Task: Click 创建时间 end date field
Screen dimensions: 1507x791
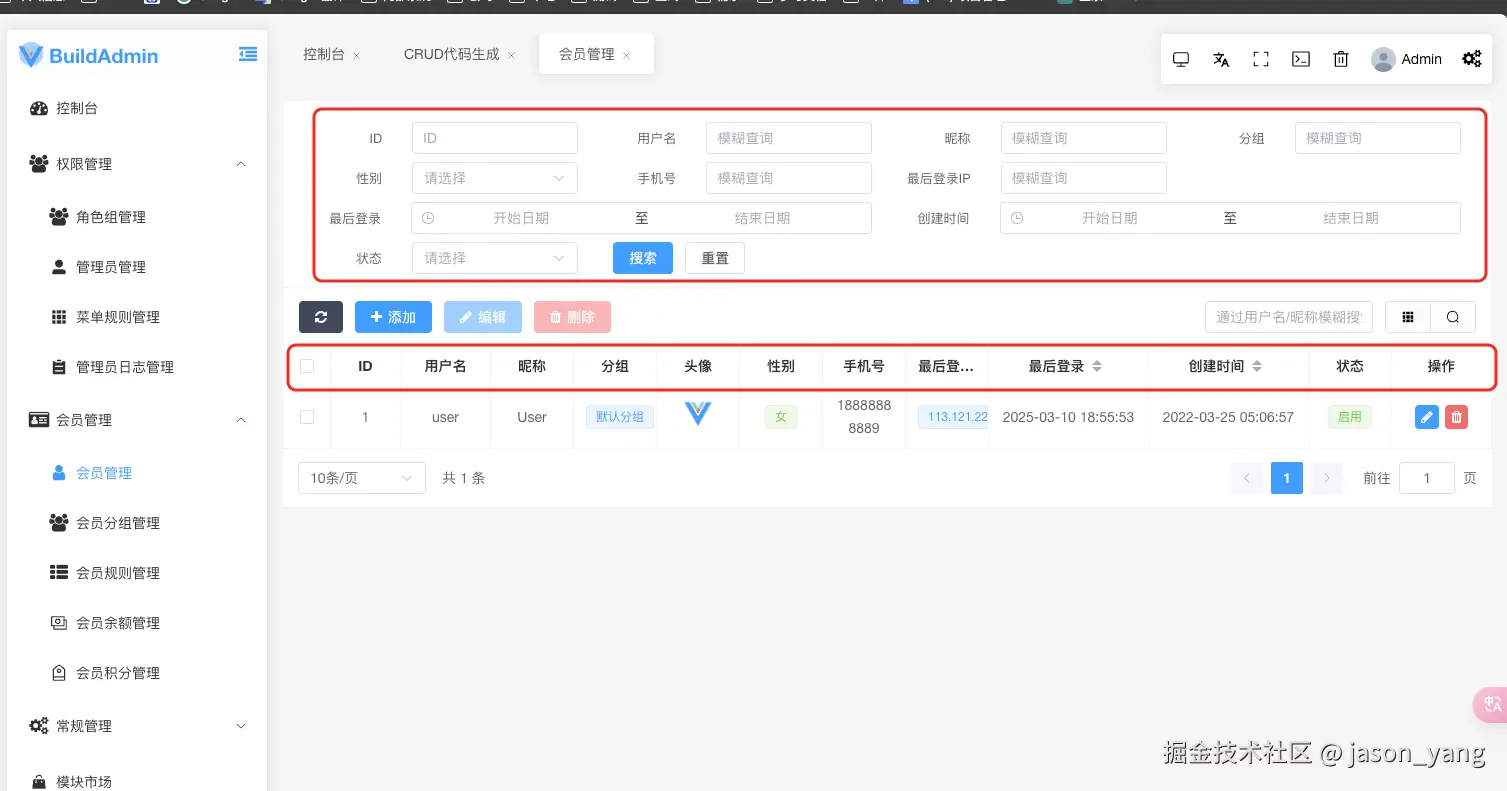Action: pyautogui.click(x=1351, y=218)
